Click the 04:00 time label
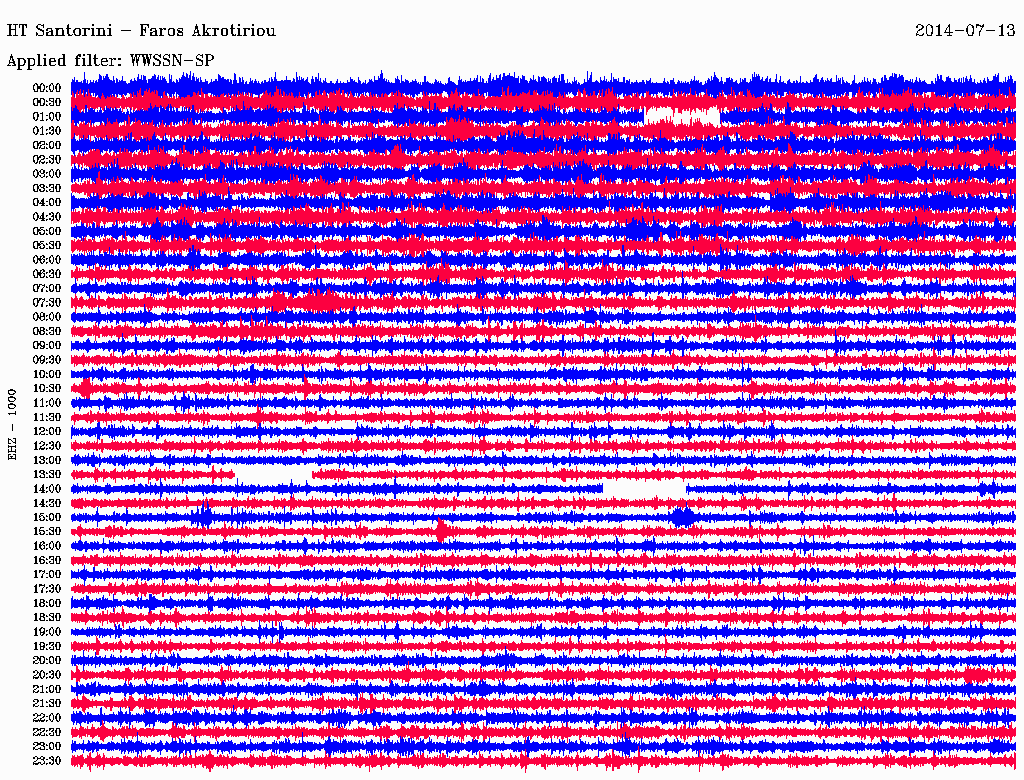 46,203
